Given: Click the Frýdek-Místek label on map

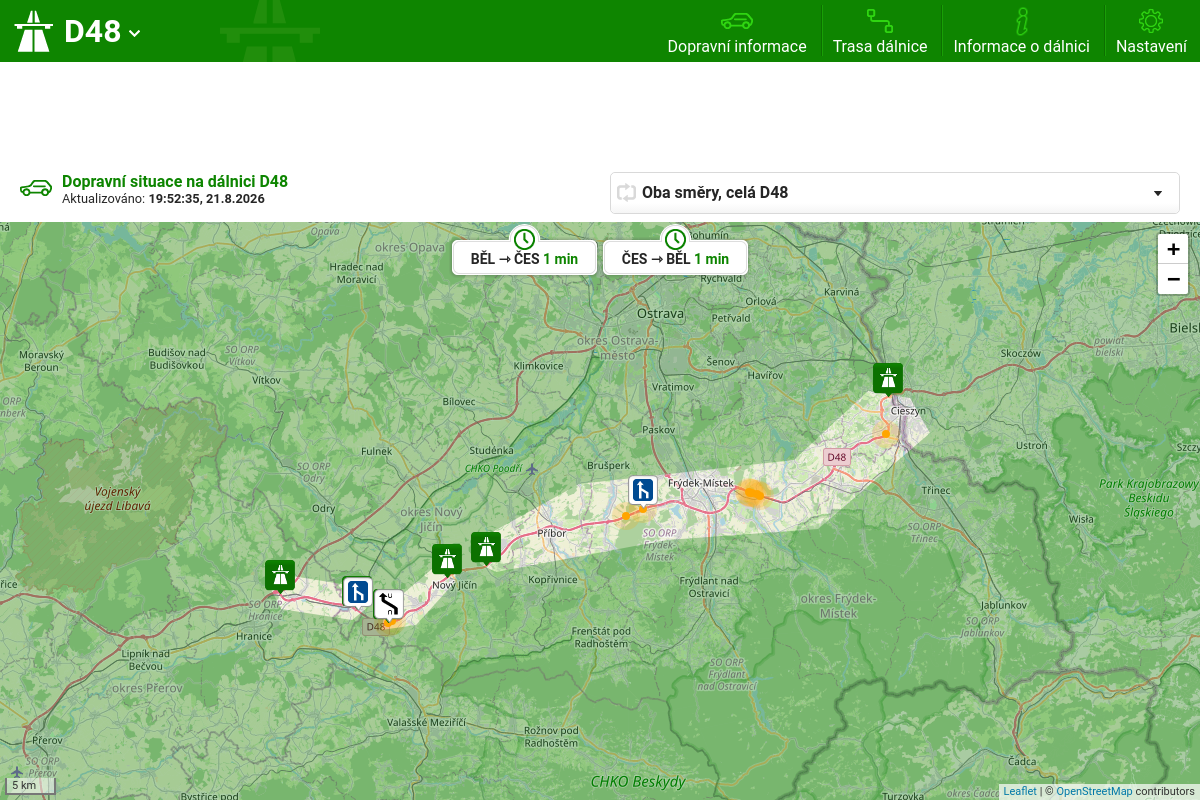Looking at the screenshot, I should coord(701,483).
